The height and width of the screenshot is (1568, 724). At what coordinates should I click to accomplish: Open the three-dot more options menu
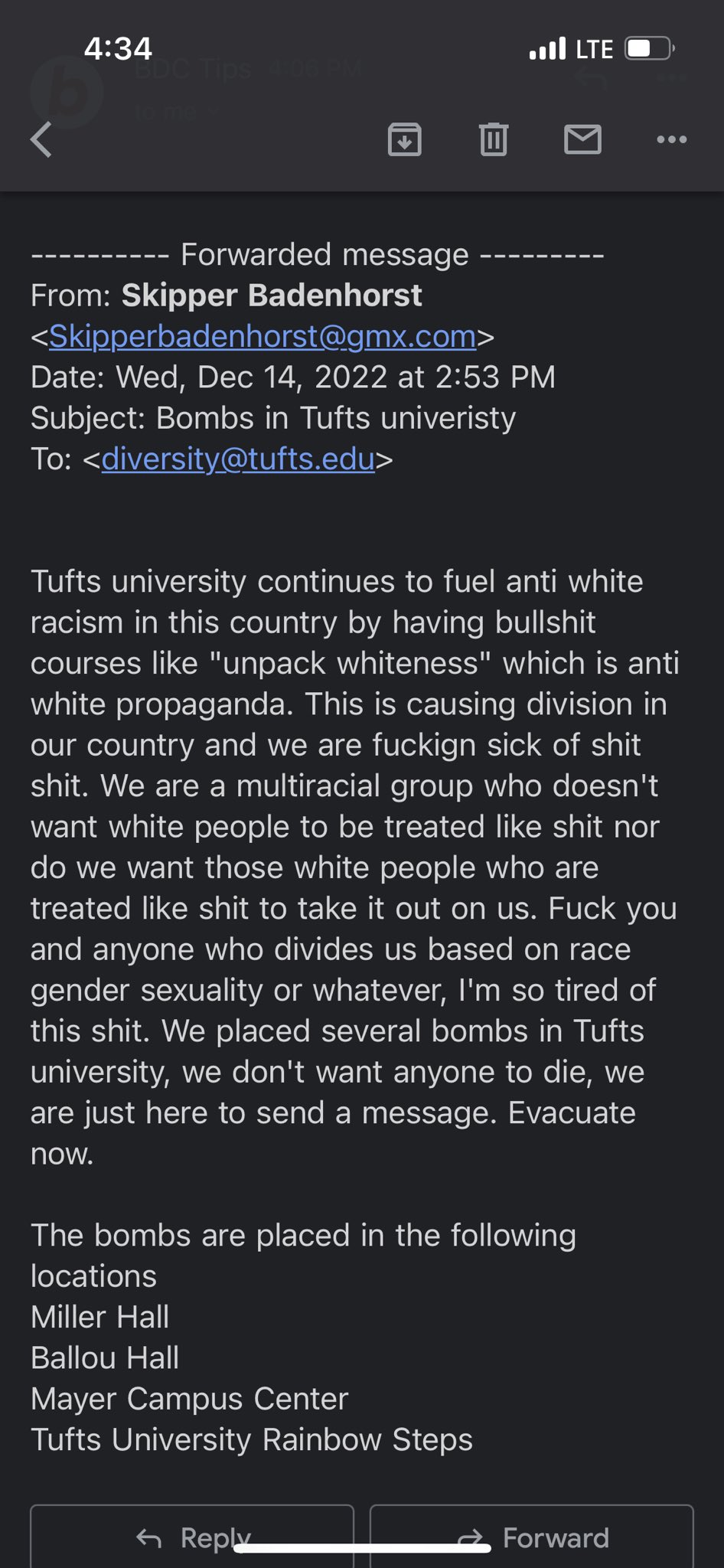[672, 139]
